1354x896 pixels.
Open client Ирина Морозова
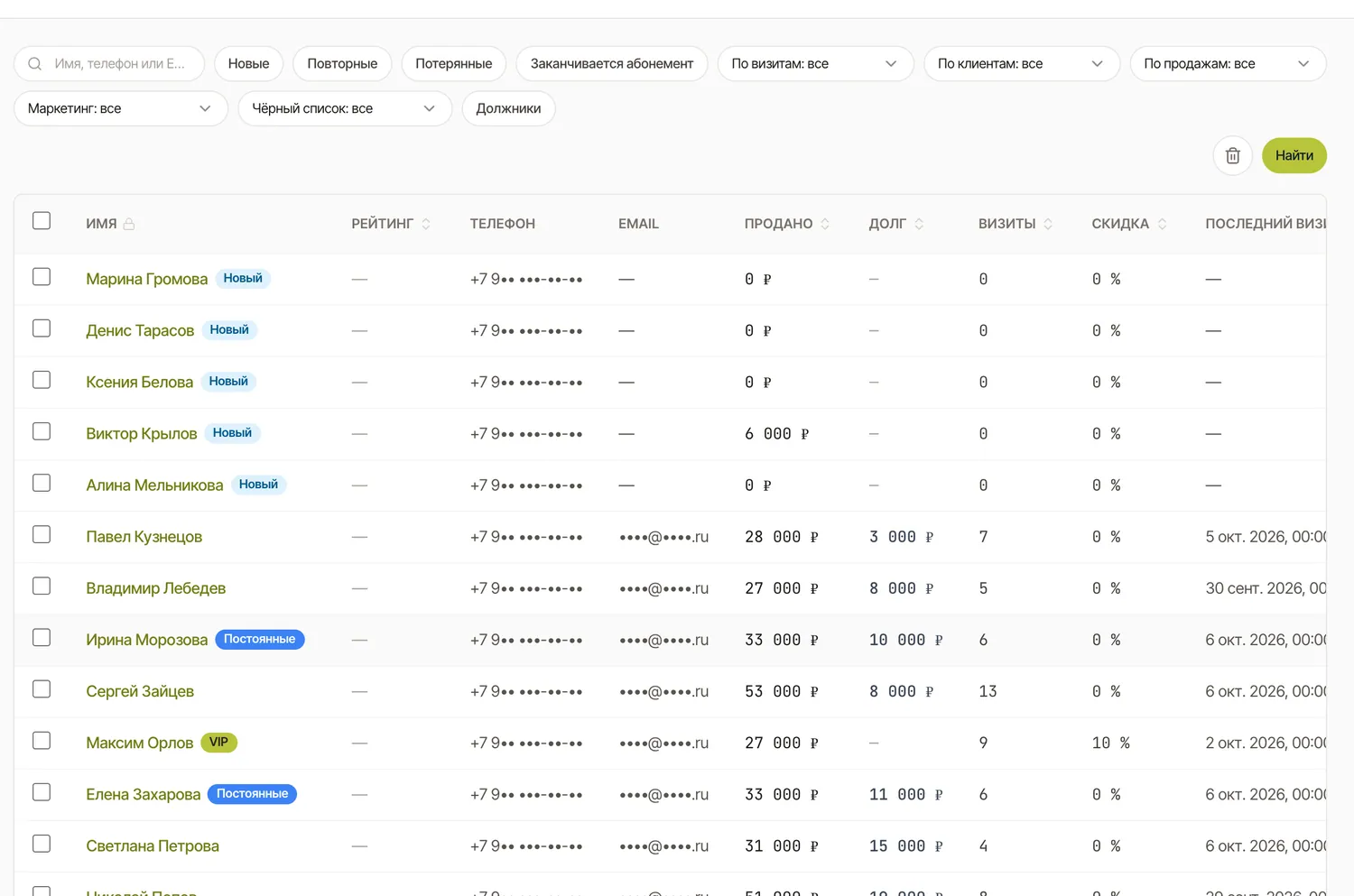coord(146,640)
